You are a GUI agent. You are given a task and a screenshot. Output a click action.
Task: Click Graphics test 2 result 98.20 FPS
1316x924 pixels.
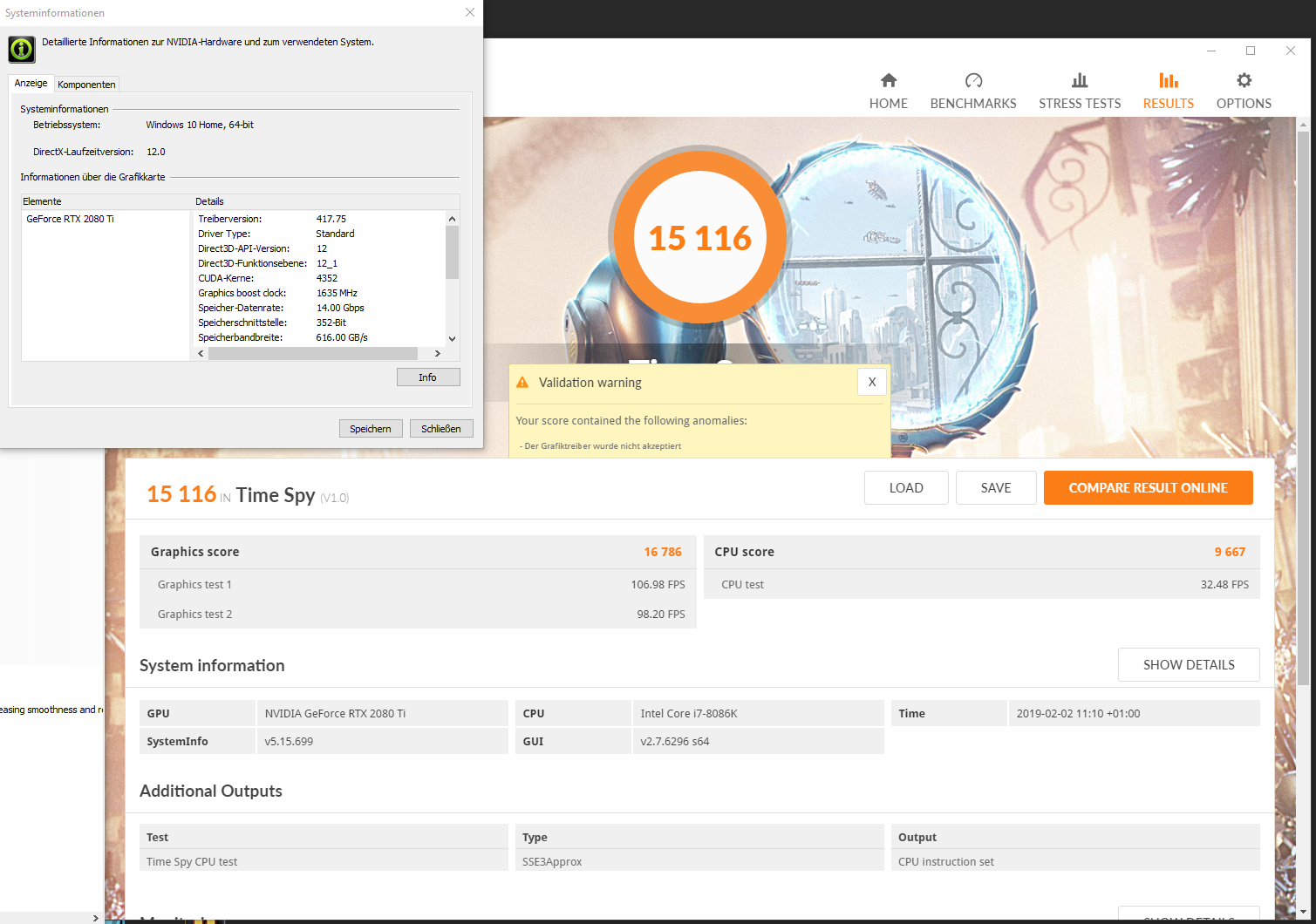pyautogui.click(x=661, y=615)
